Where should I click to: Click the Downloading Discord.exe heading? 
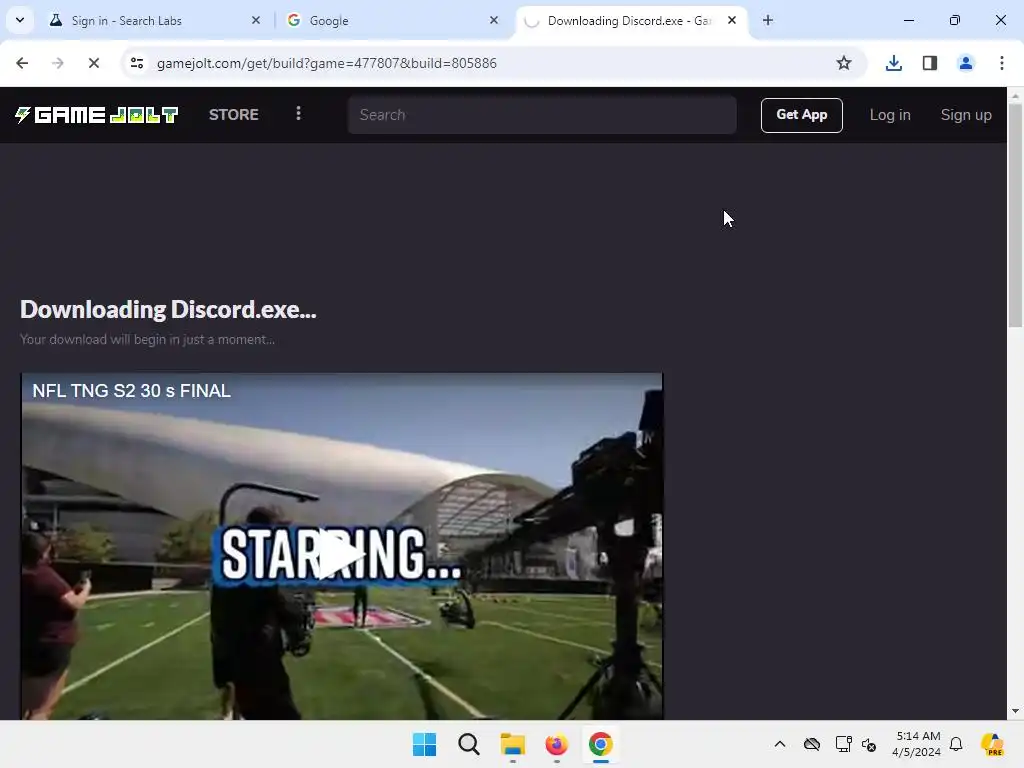click(x=168, y=310)
